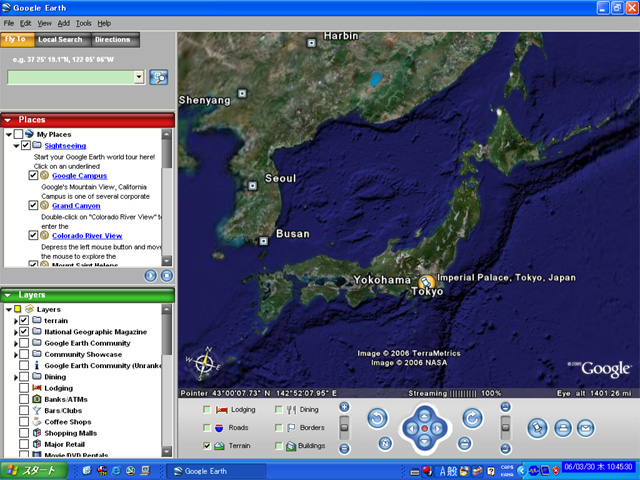Click the Windows Start button

(x=33, y=471)
